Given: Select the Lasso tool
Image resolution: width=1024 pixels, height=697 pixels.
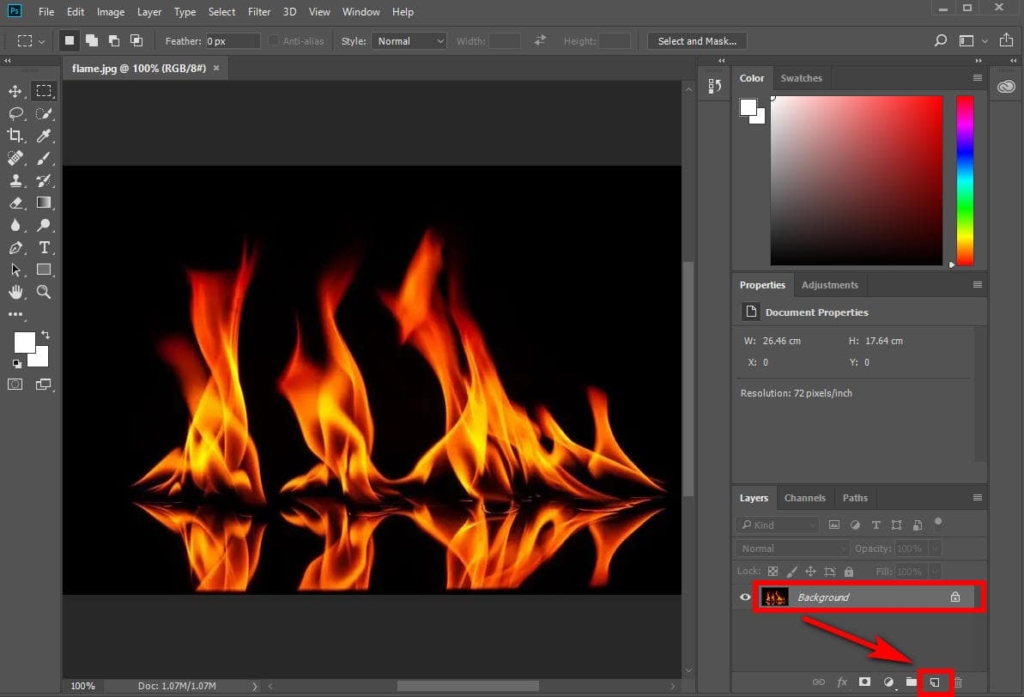Looking at the screenshot, I should (x=14, y=113).
